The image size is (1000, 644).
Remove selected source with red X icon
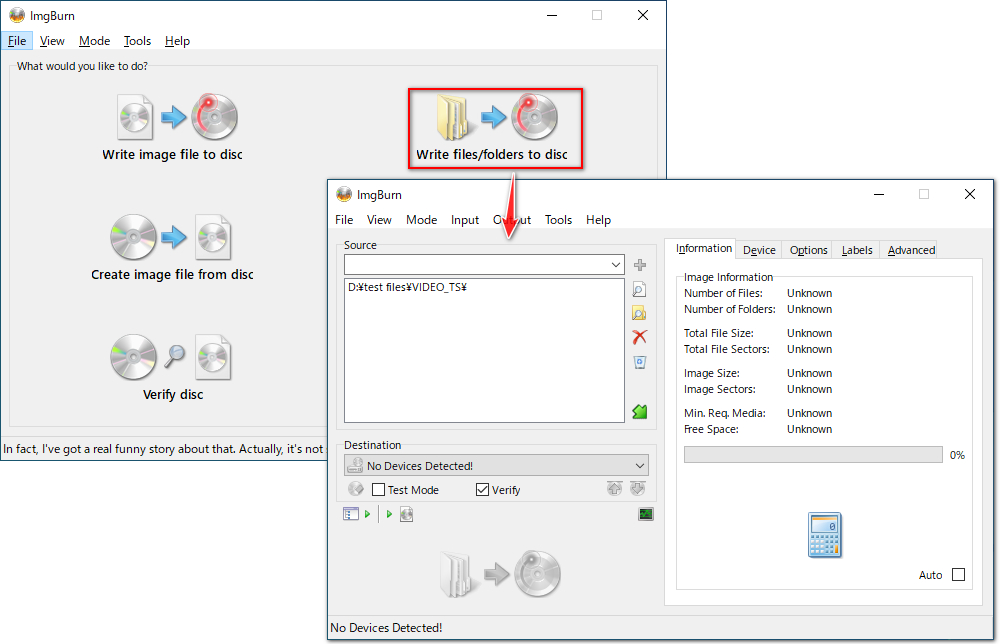pyautogui.click(x=640, y=337)
